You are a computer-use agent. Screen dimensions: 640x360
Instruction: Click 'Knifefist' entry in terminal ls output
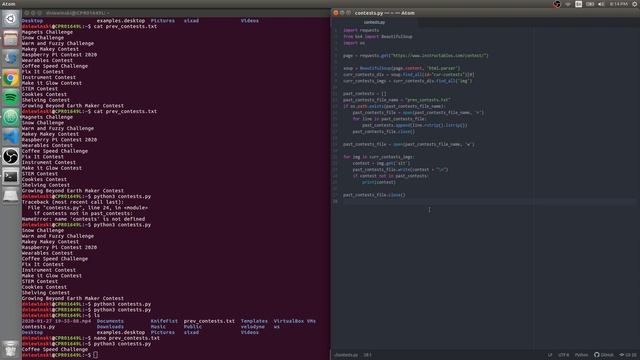coord(164,321)
